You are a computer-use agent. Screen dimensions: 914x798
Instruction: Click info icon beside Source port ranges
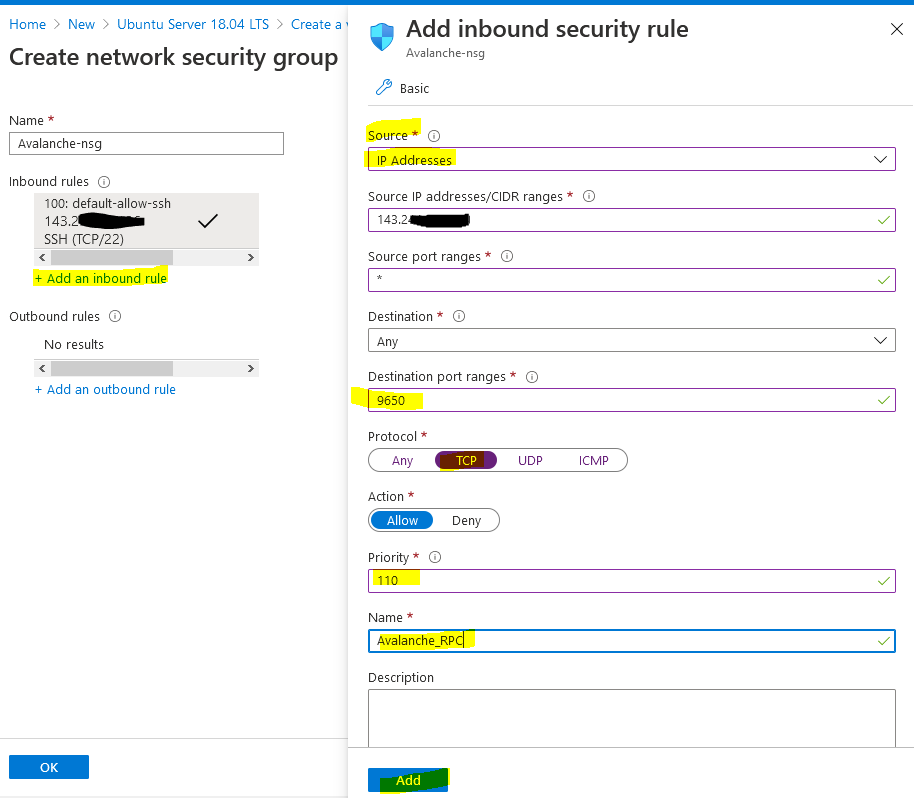pos(507,257)
